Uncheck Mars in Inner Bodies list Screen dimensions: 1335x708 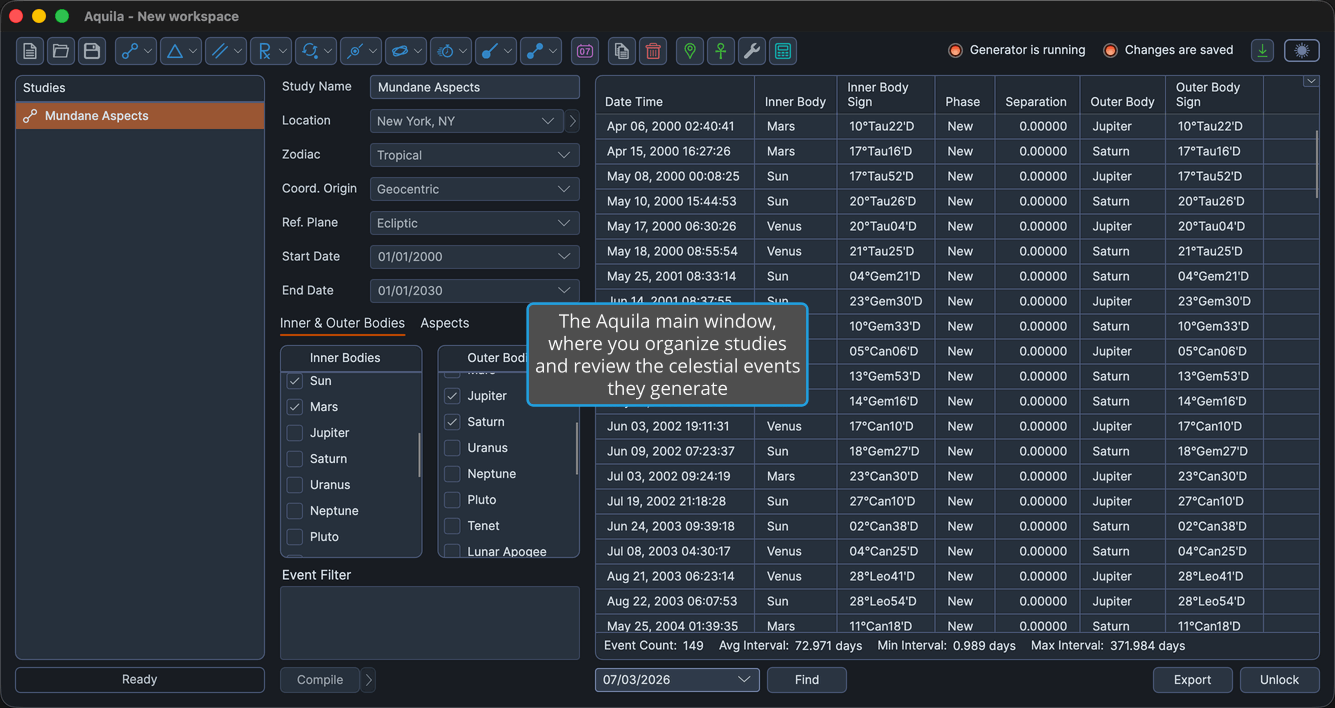295,407
